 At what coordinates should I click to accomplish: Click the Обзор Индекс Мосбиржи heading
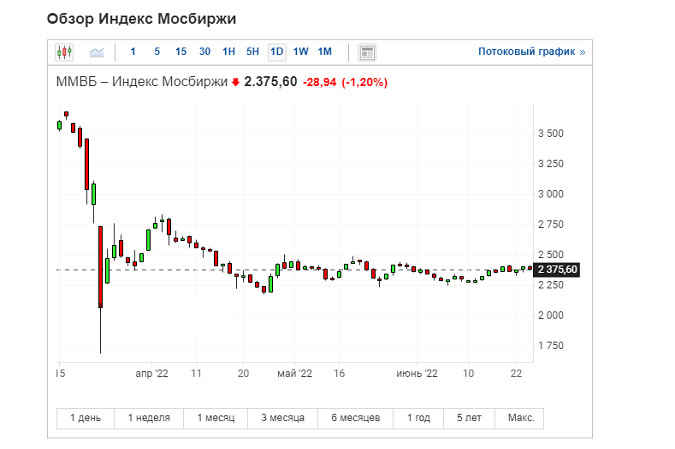[x=142, y=19]
